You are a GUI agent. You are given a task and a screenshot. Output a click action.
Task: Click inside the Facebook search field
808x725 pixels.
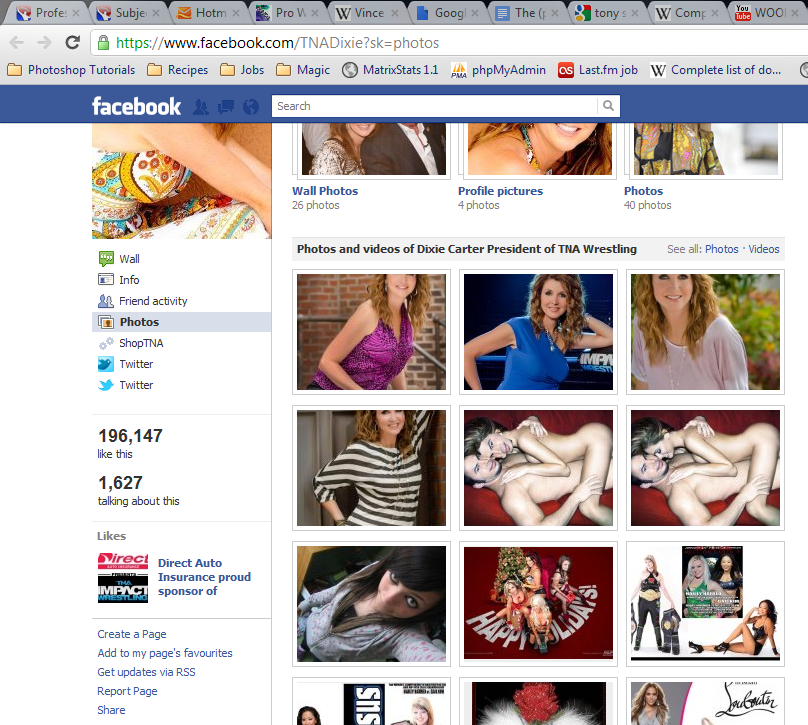click(x=435, y=106)
